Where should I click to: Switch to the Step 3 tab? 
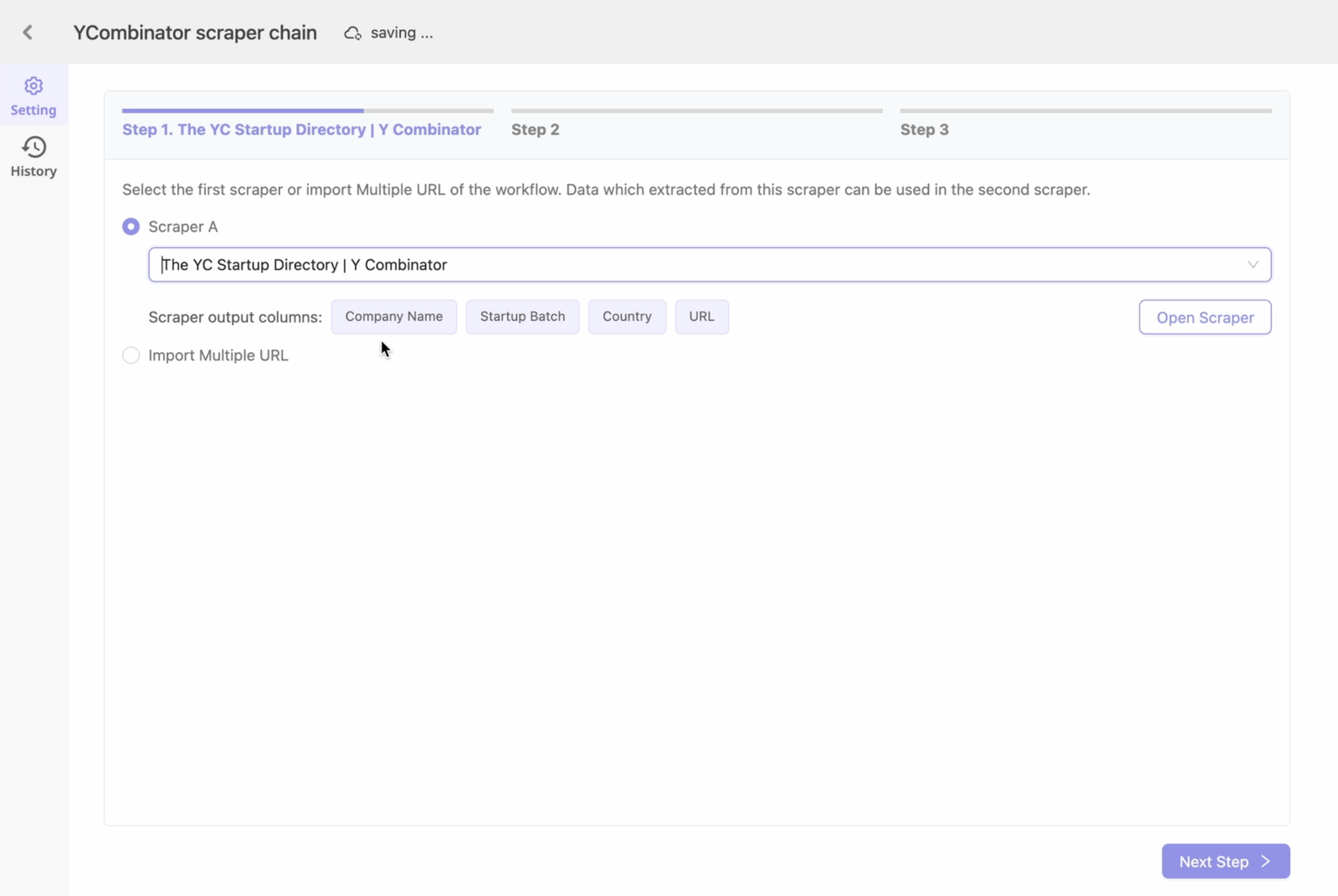924,129
